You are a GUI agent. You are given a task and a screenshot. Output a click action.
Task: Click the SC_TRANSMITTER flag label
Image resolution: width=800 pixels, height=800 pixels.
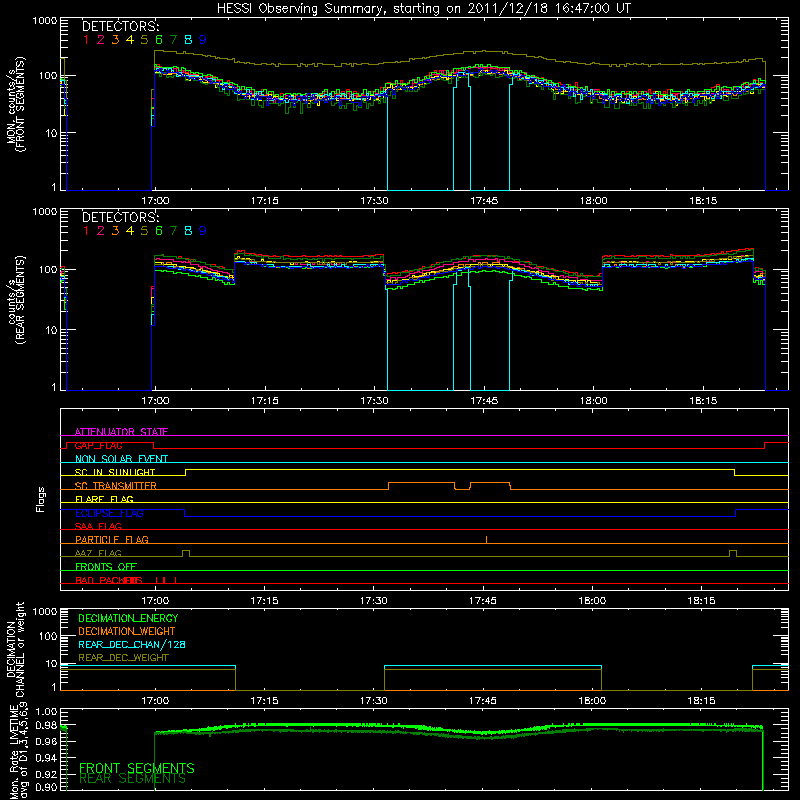tap(116, 486)
